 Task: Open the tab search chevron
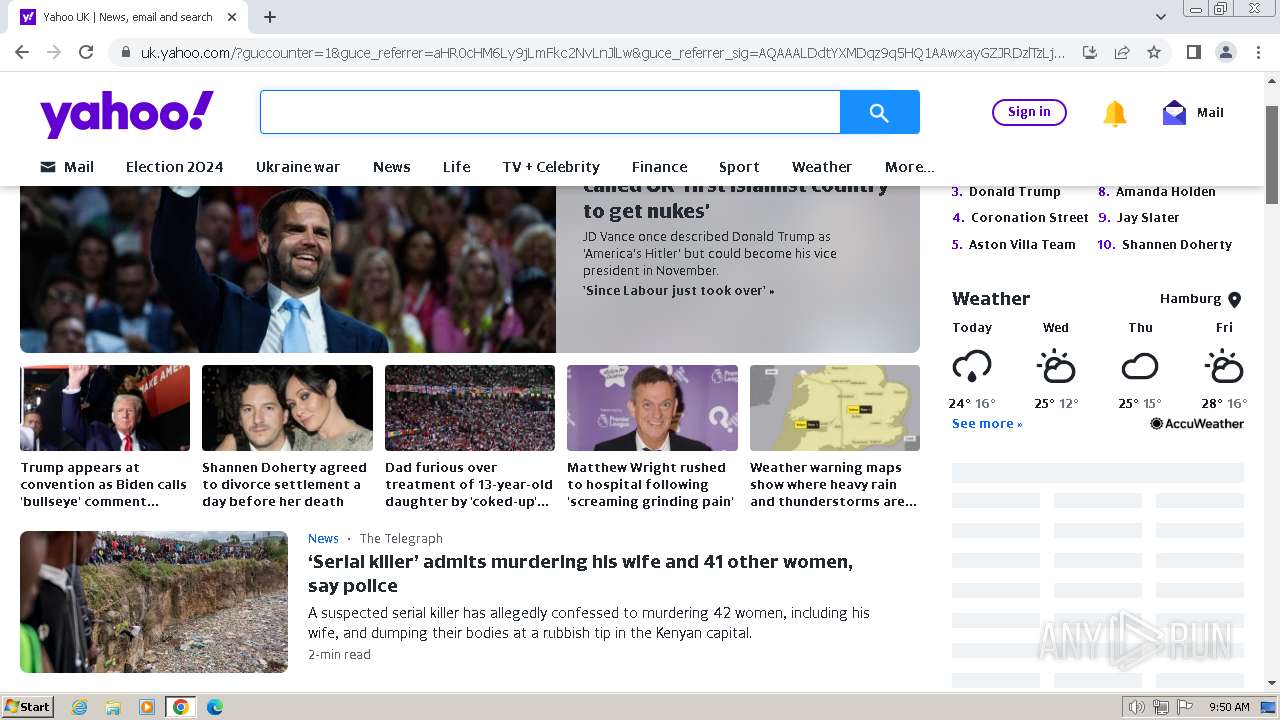tap(1161, 17)
